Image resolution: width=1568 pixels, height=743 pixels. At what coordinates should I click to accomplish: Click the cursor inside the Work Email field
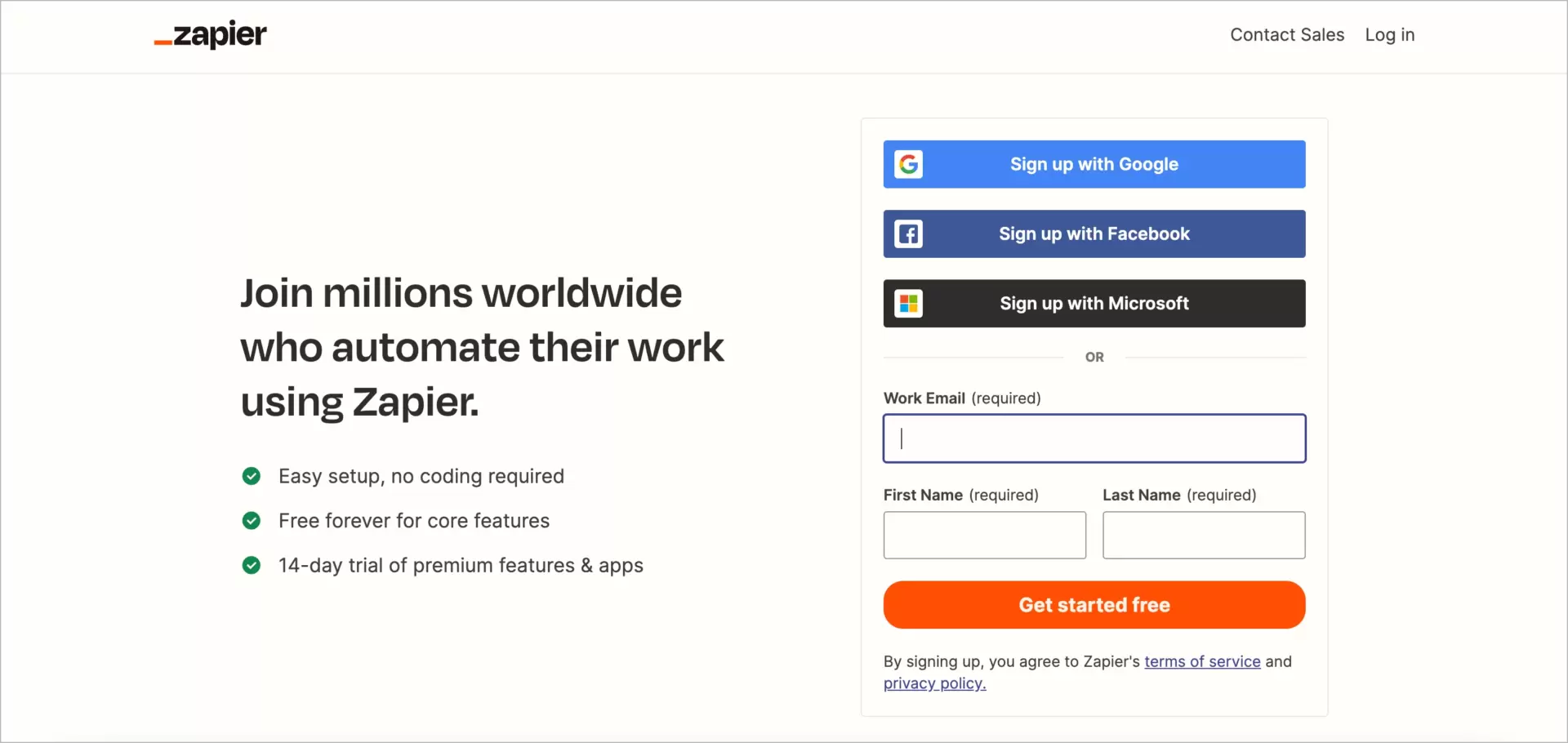click(902, 438)
